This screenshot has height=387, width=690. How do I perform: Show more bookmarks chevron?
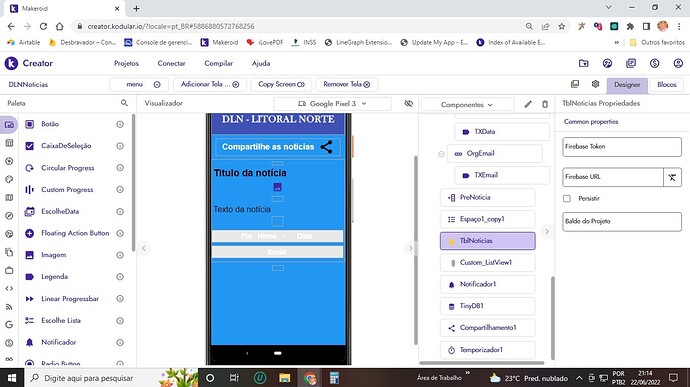pyautogui.click(x=617, y=42)
